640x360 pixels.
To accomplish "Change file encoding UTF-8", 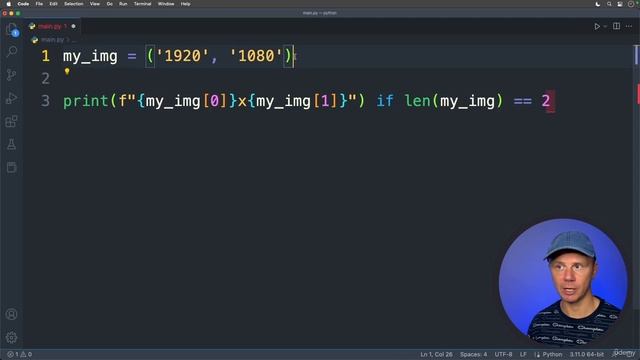I will click(x=503, y=354).
